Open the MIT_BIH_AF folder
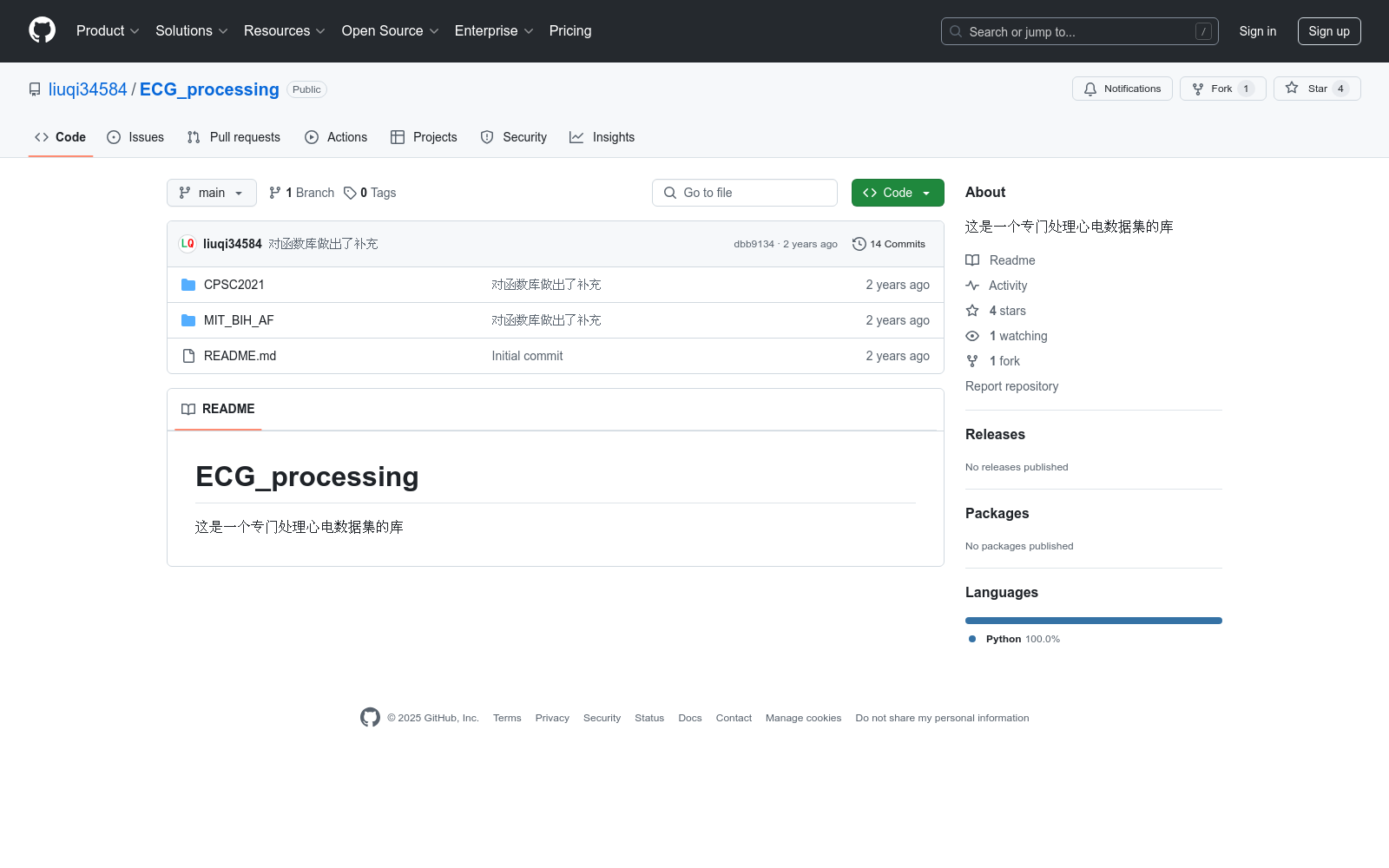 pos(239,320)
